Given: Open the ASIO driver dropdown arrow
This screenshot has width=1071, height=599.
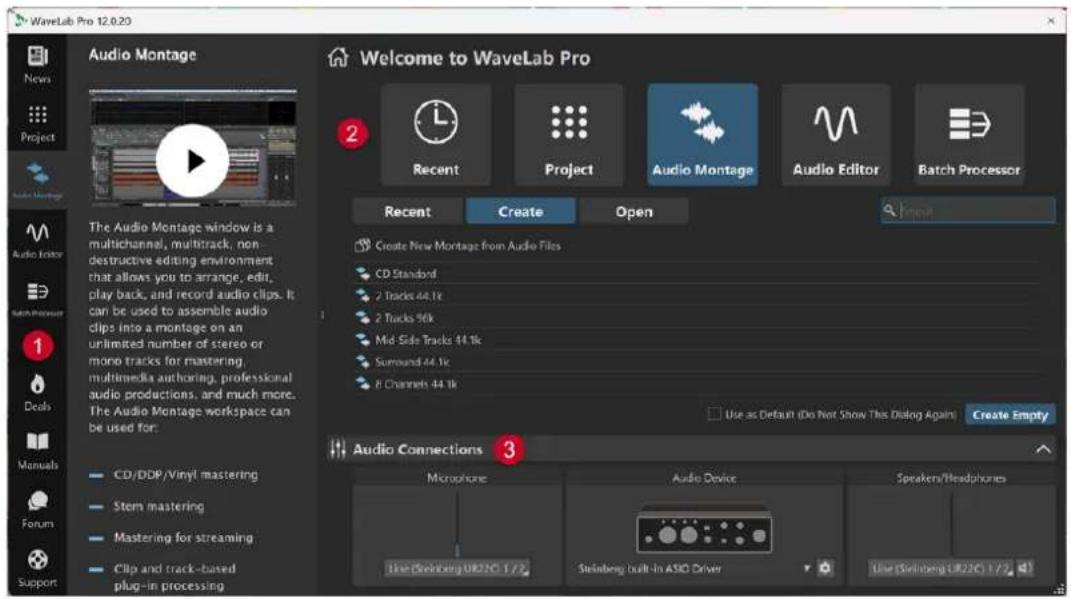Looking at the screenshot, I should click(807, 568).
